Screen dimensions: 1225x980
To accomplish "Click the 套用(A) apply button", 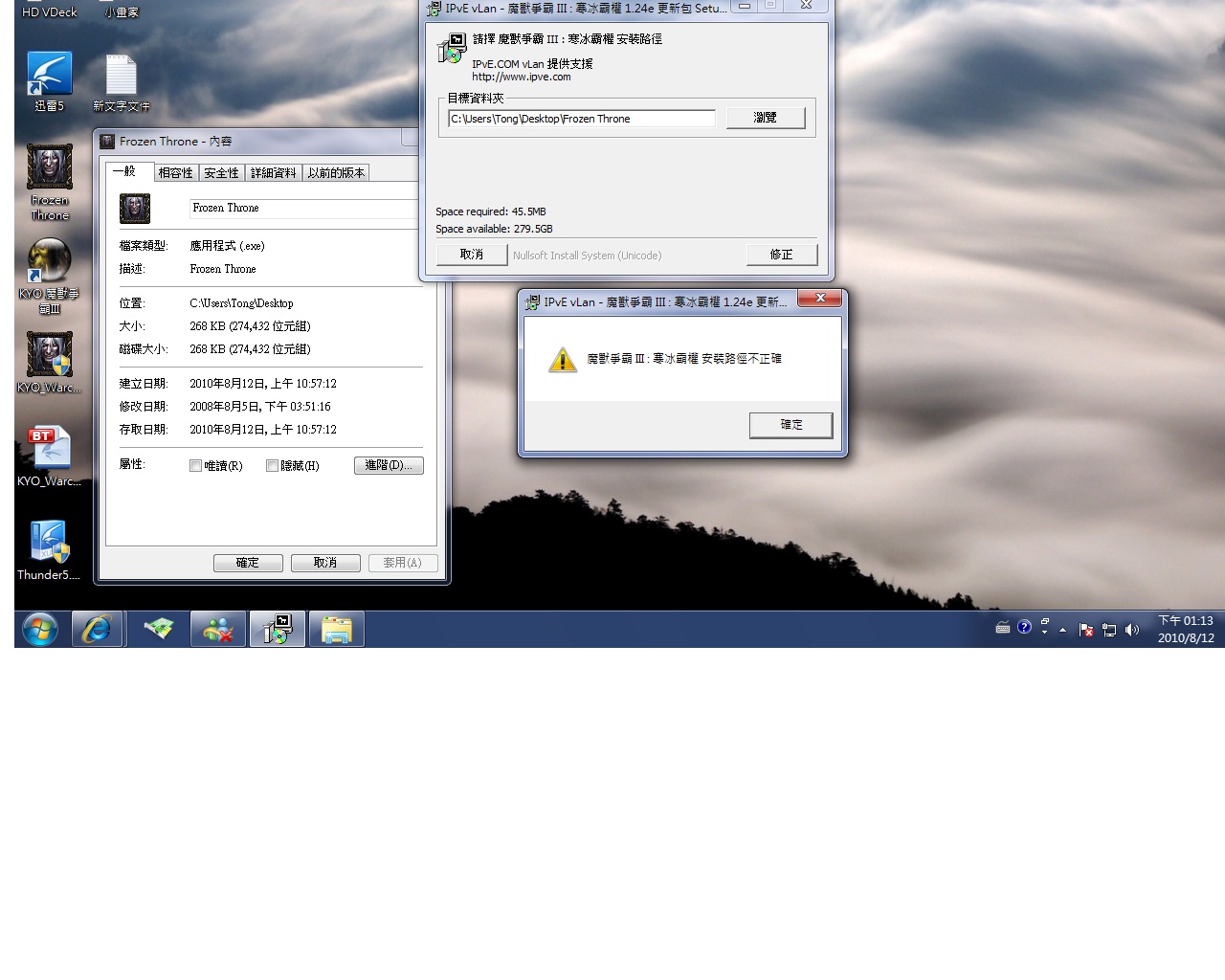I will click(403, 563).
